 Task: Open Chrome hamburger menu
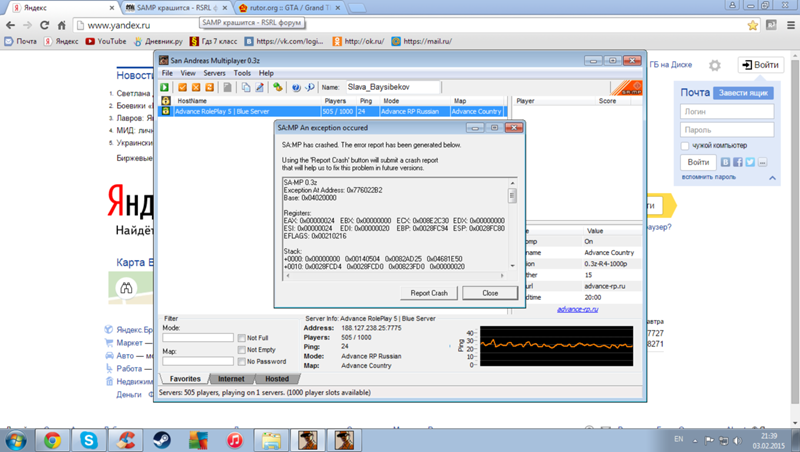(790, 25)
